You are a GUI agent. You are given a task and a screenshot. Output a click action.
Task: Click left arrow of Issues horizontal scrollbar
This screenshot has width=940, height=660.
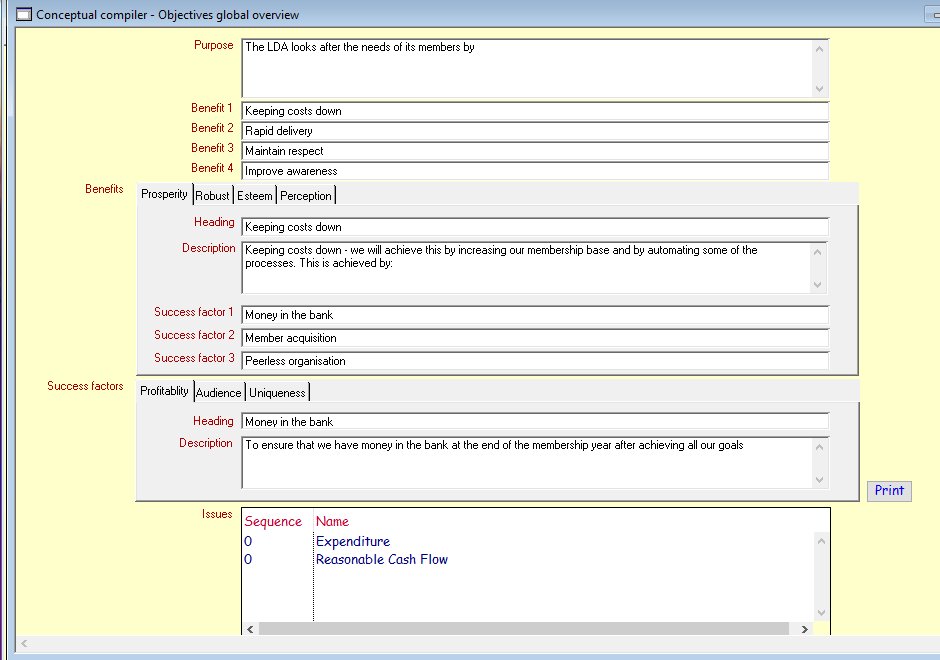(x=251, y=629)
